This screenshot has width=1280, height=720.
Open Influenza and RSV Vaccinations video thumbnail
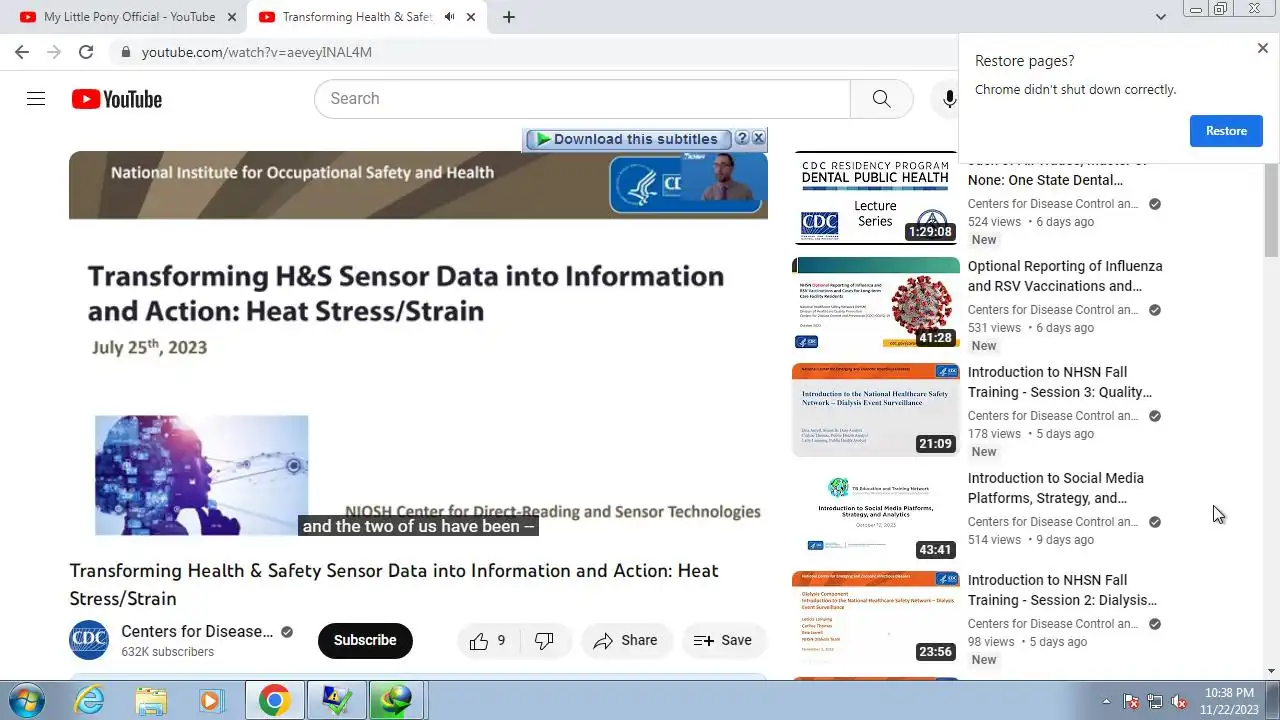point(876,304)
